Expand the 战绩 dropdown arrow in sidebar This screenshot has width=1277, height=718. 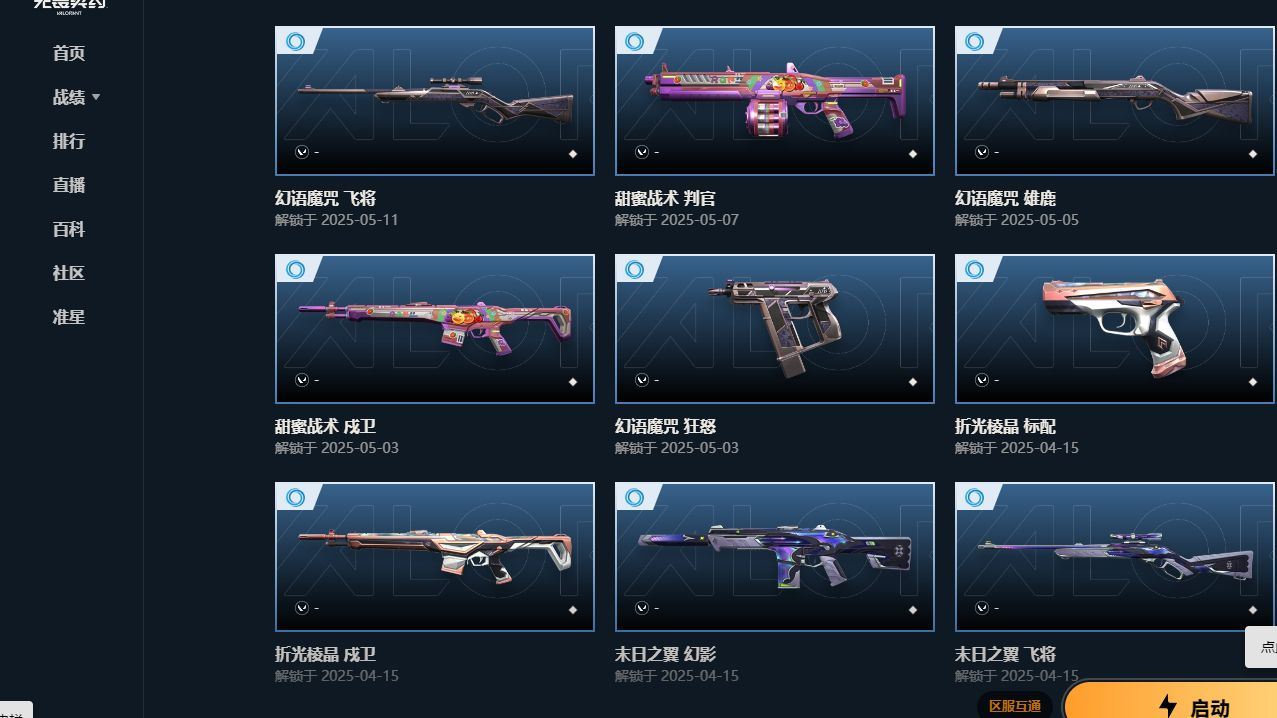coord(96,97)
